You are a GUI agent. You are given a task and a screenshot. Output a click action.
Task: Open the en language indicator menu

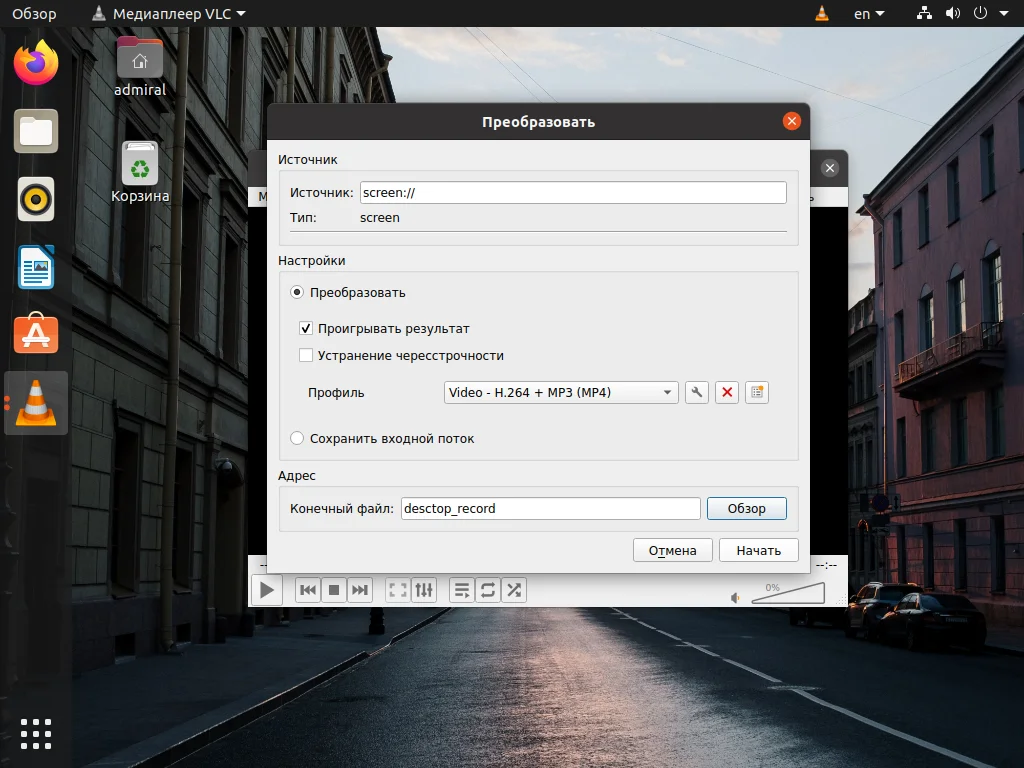click(x=866, y=13)
